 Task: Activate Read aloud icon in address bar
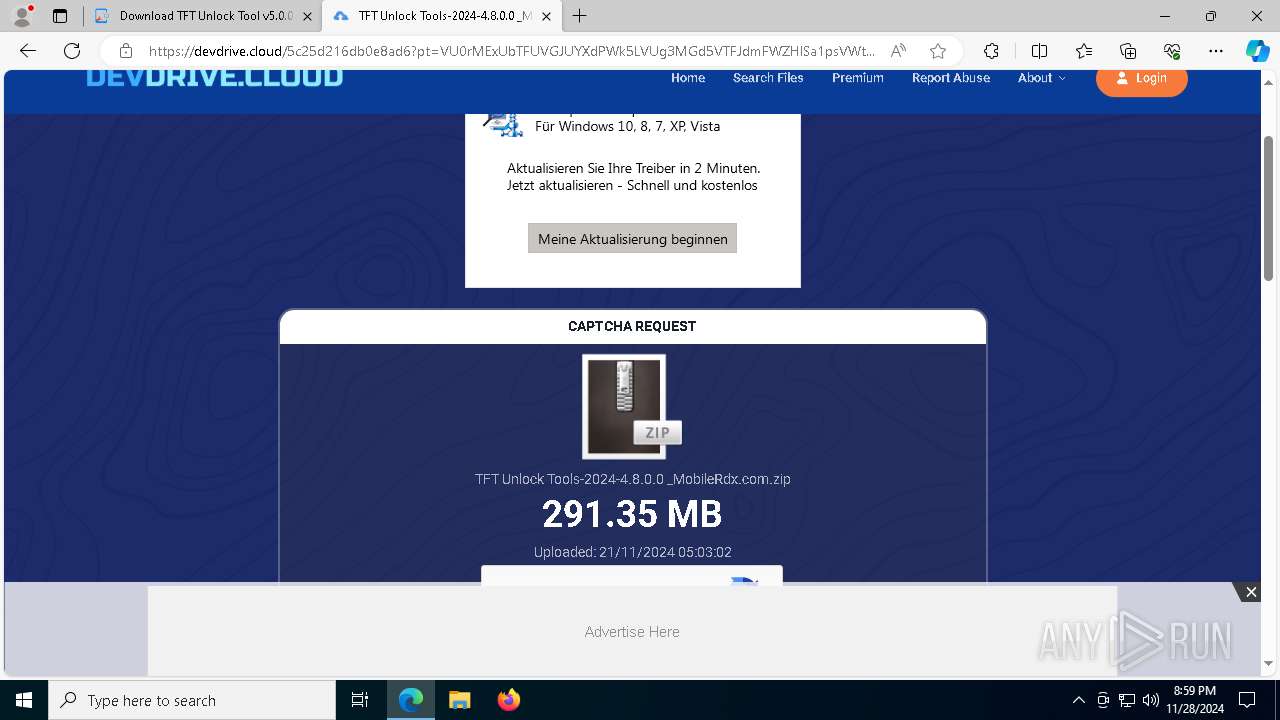click(x=898, y=51)
